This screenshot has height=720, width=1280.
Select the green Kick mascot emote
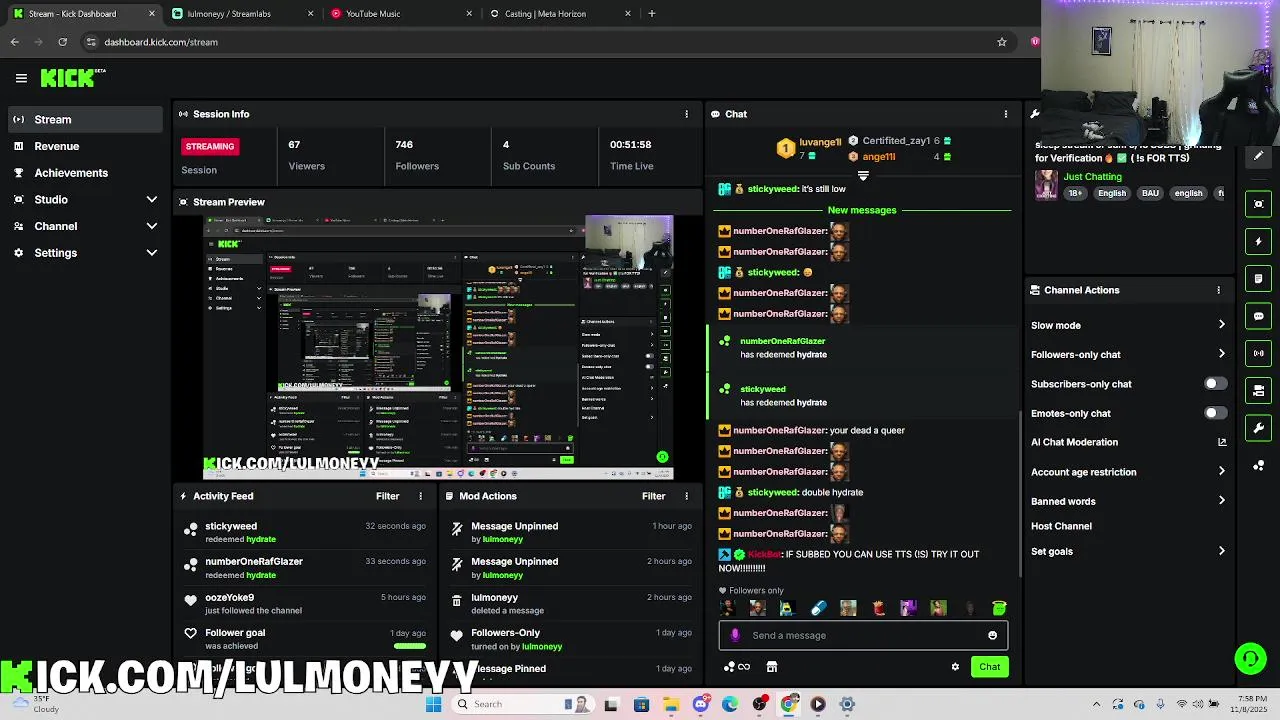point(998,608)
